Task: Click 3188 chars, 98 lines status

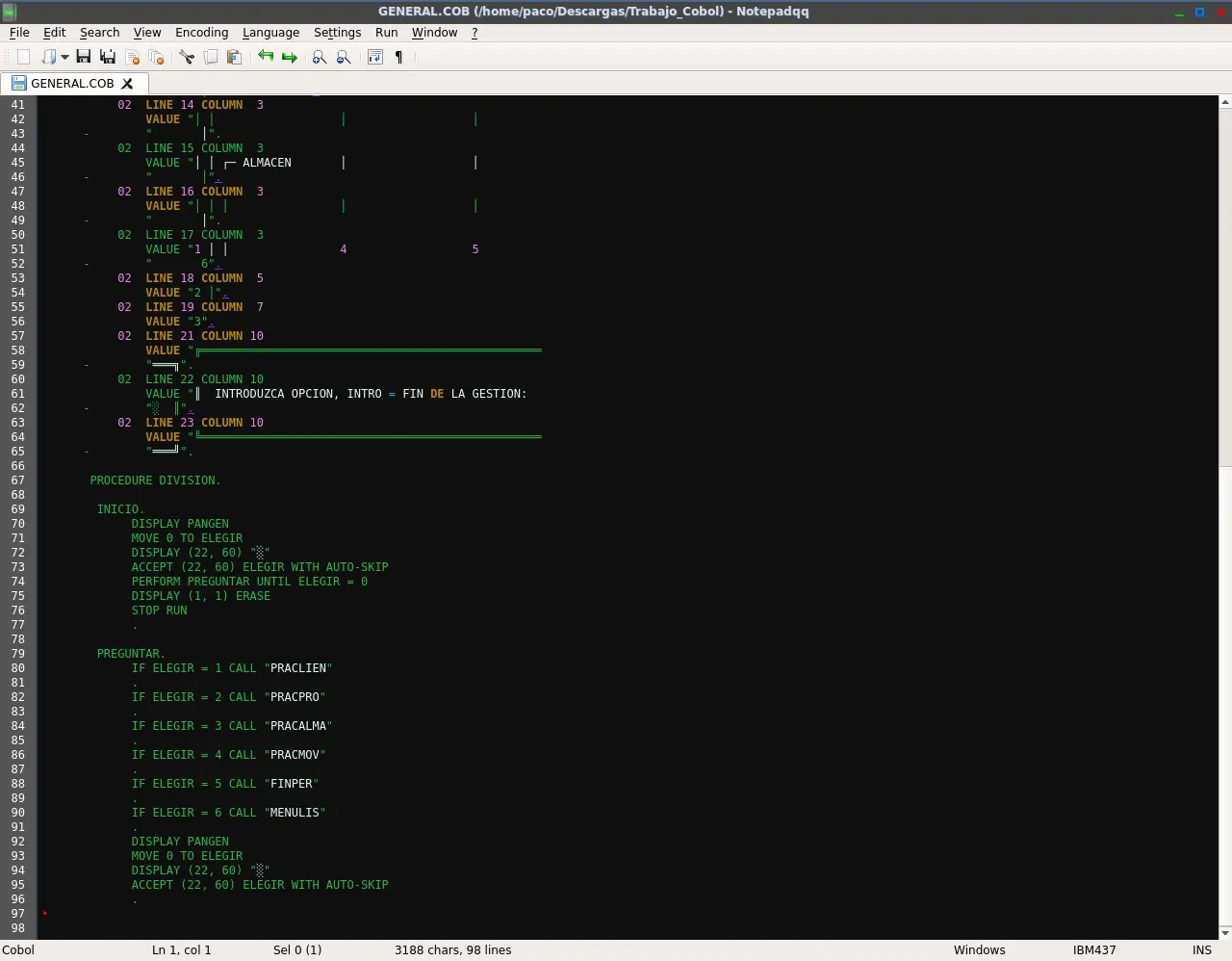Action: (x=452, y=949)
